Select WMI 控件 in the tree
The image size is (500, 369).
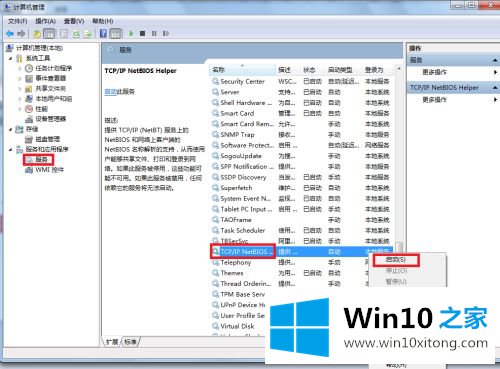[49, 170]
